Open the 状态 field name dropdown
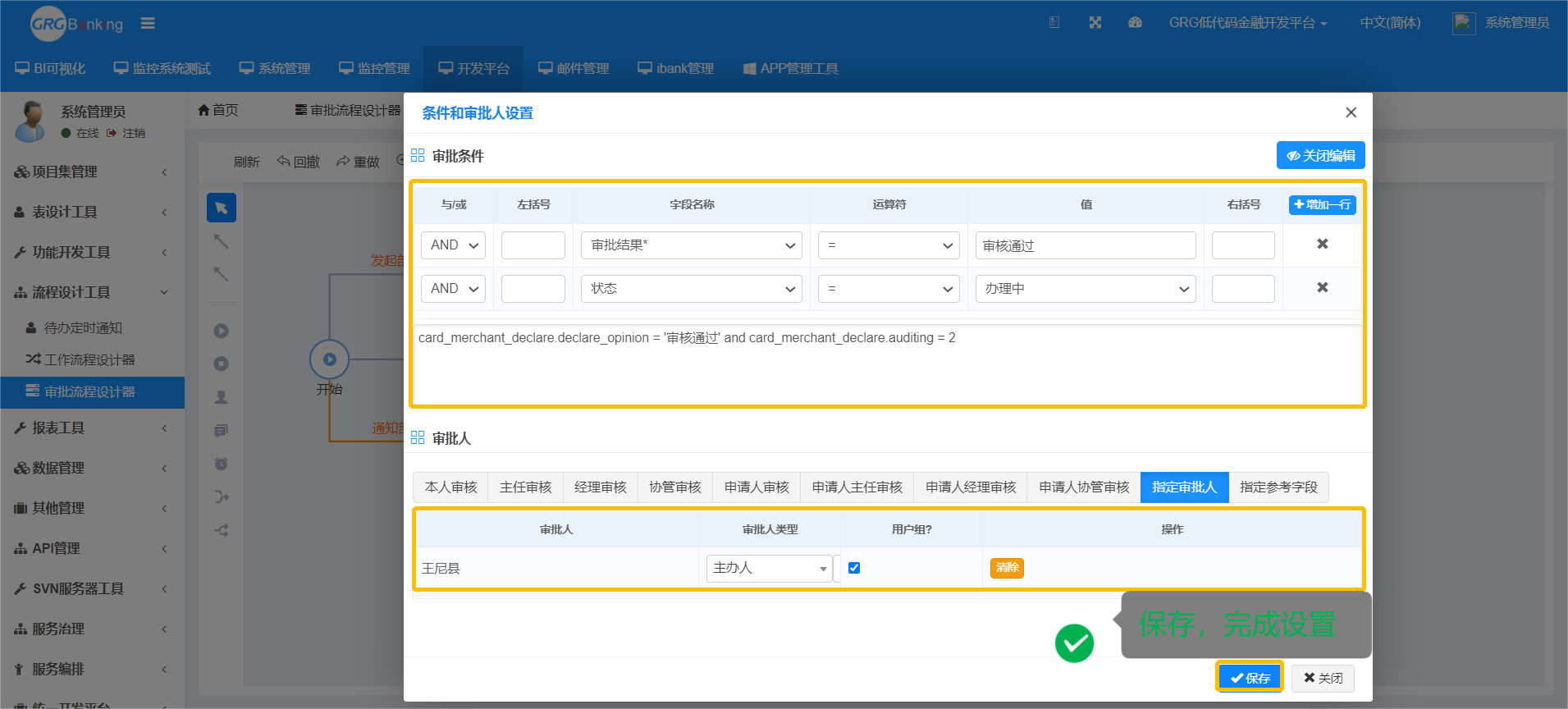Screen dimensions: 1568x709 [691, 289]
